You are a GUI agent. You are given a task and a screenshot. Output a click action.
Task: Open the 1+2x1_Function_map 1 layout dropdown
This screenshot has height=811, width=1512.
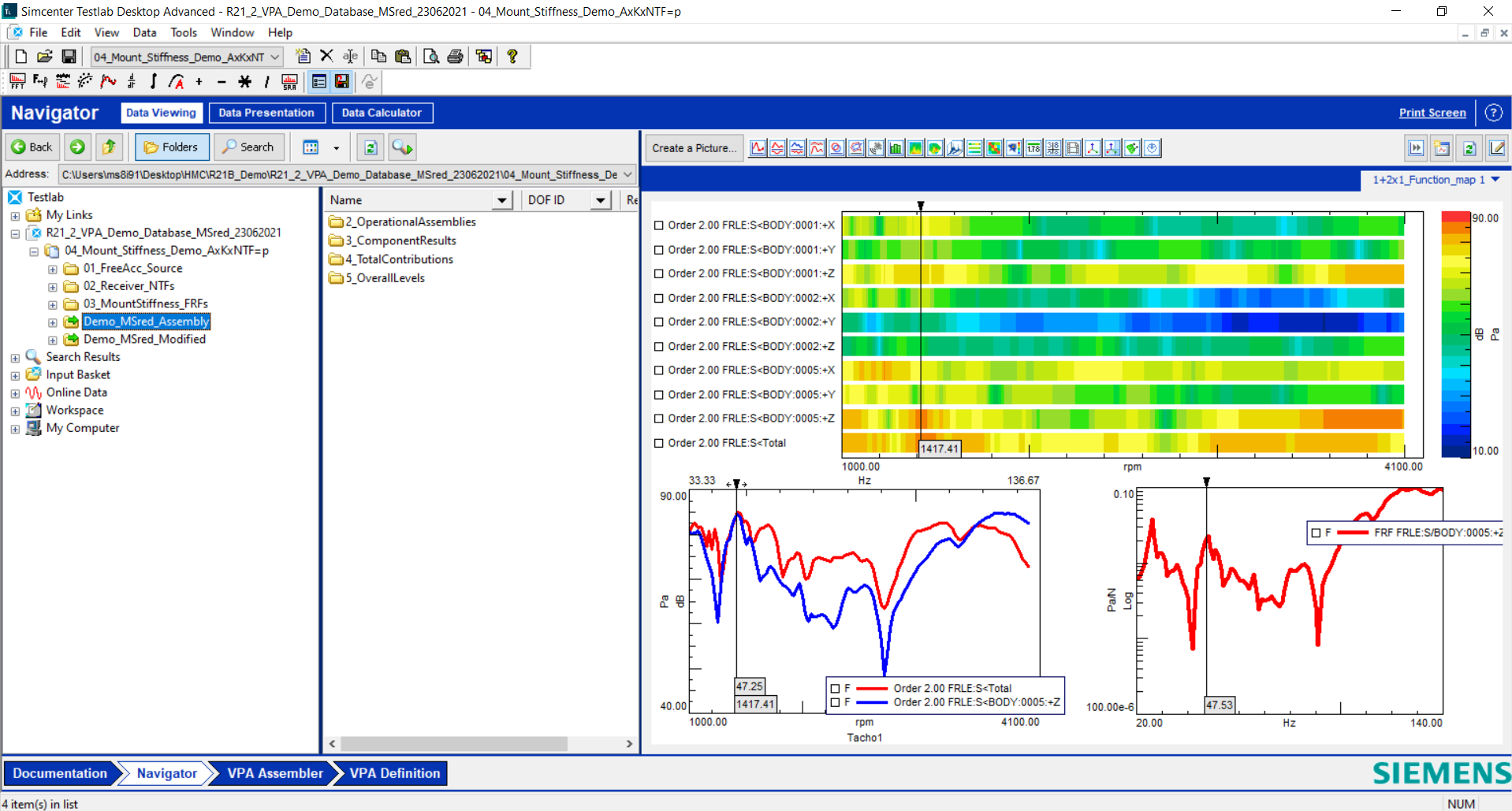coord(1497,180)
